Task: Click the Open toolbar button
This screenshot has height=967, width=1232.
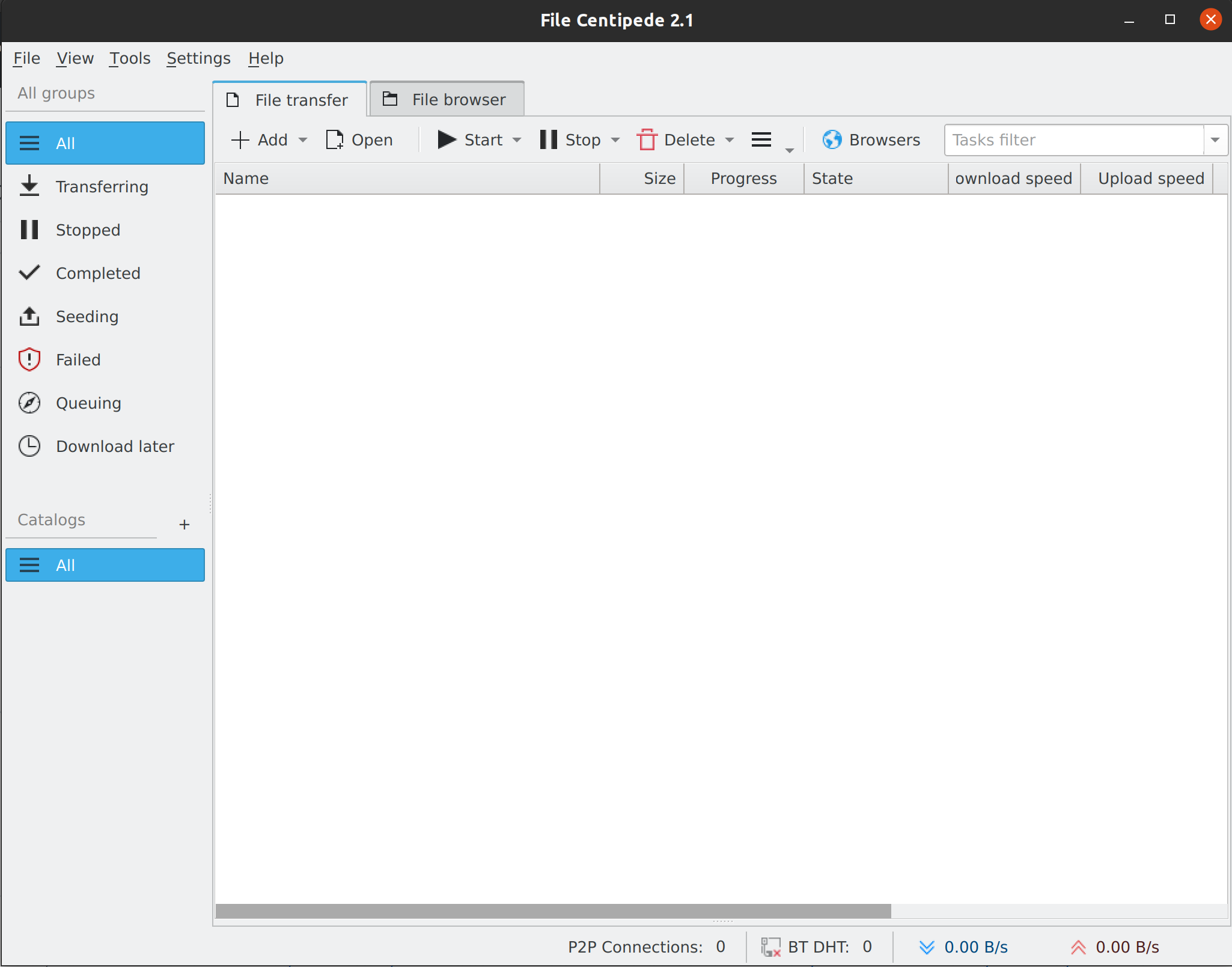Action: click(359, 139)
